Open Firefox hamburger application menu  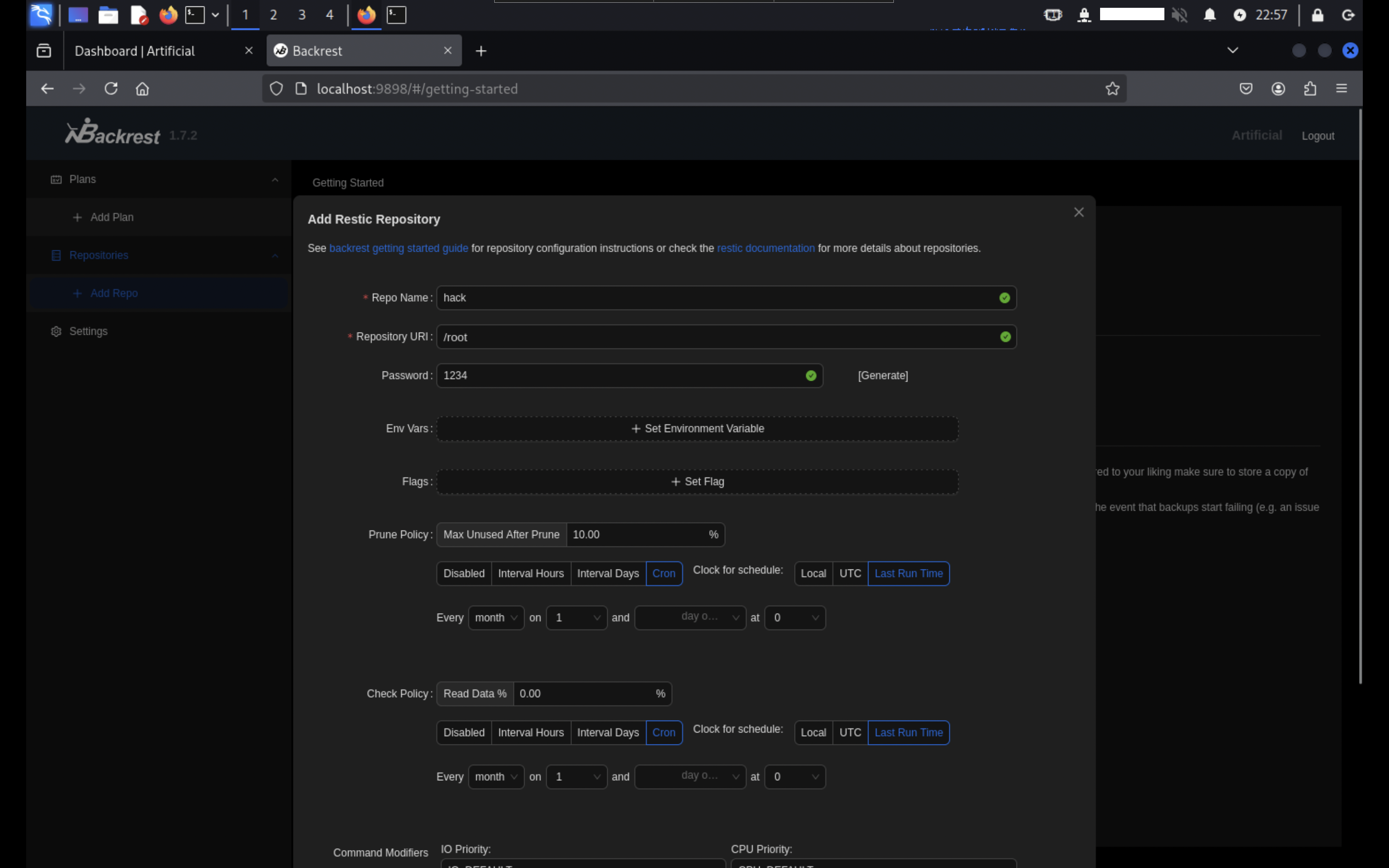pyautogui.click(x=1341, y=88)
